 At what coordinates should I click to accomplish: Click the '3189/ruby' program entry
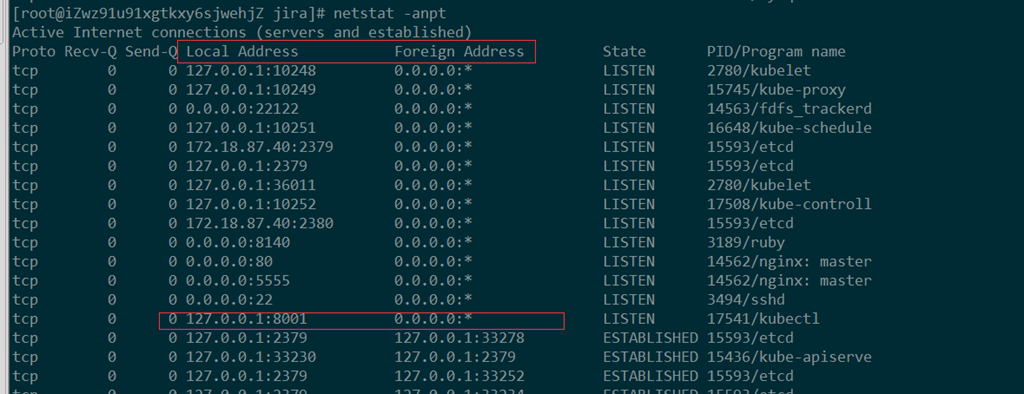click(x=746, y=243)
